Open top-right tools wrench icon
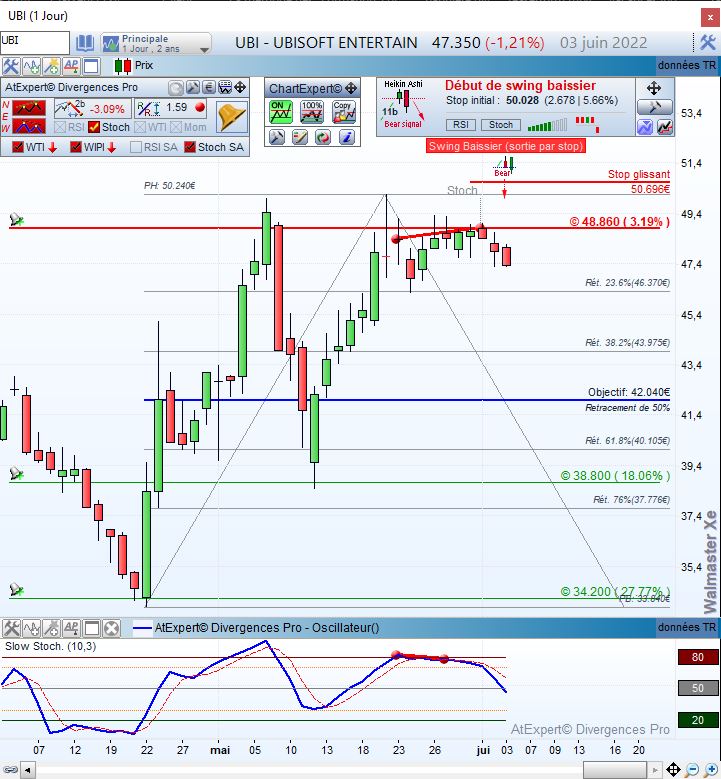Image resolution: width=721 pixels, height=779 pixels. (x=708, y=43)
